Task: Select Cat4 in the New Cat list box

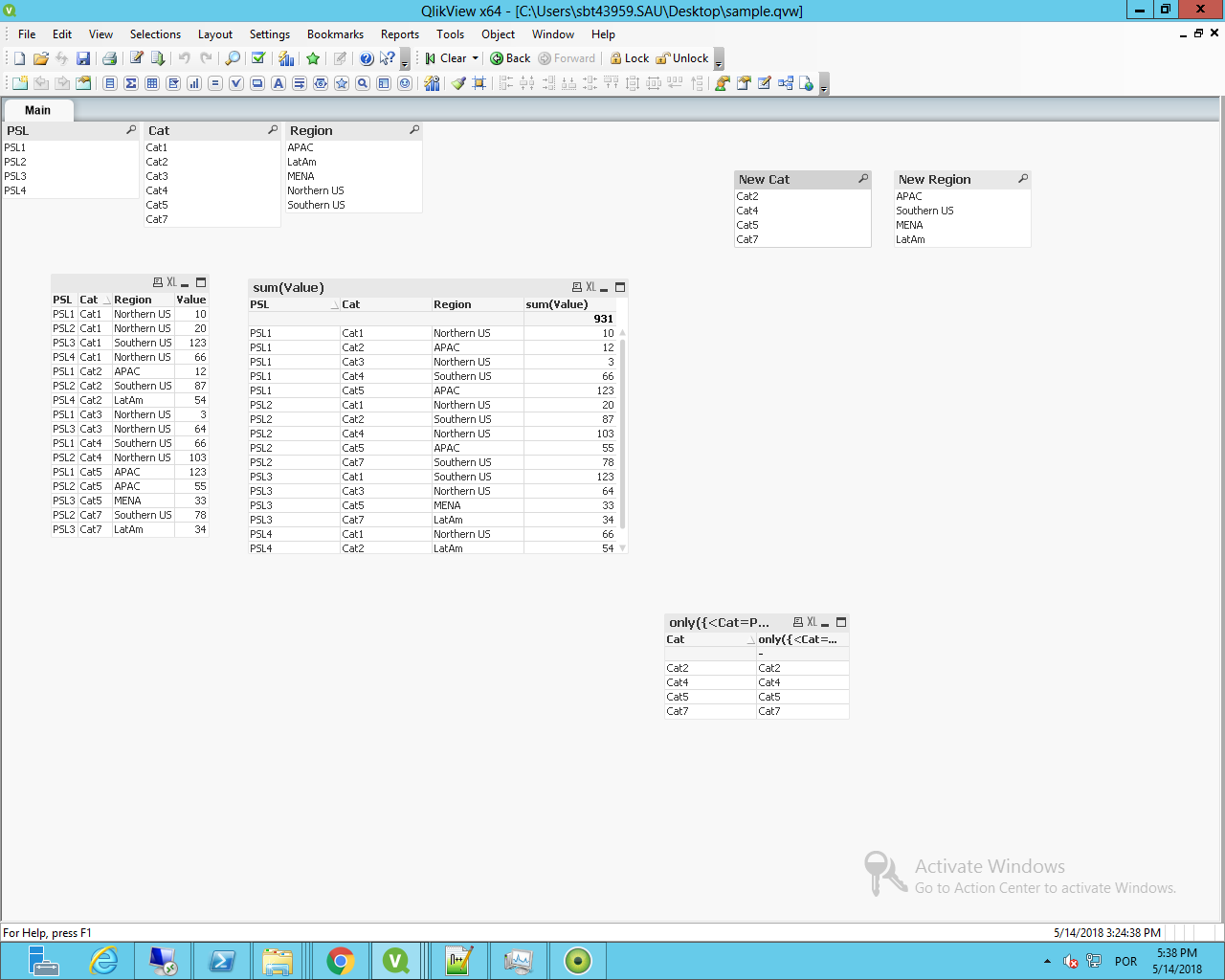Action: 802,211
